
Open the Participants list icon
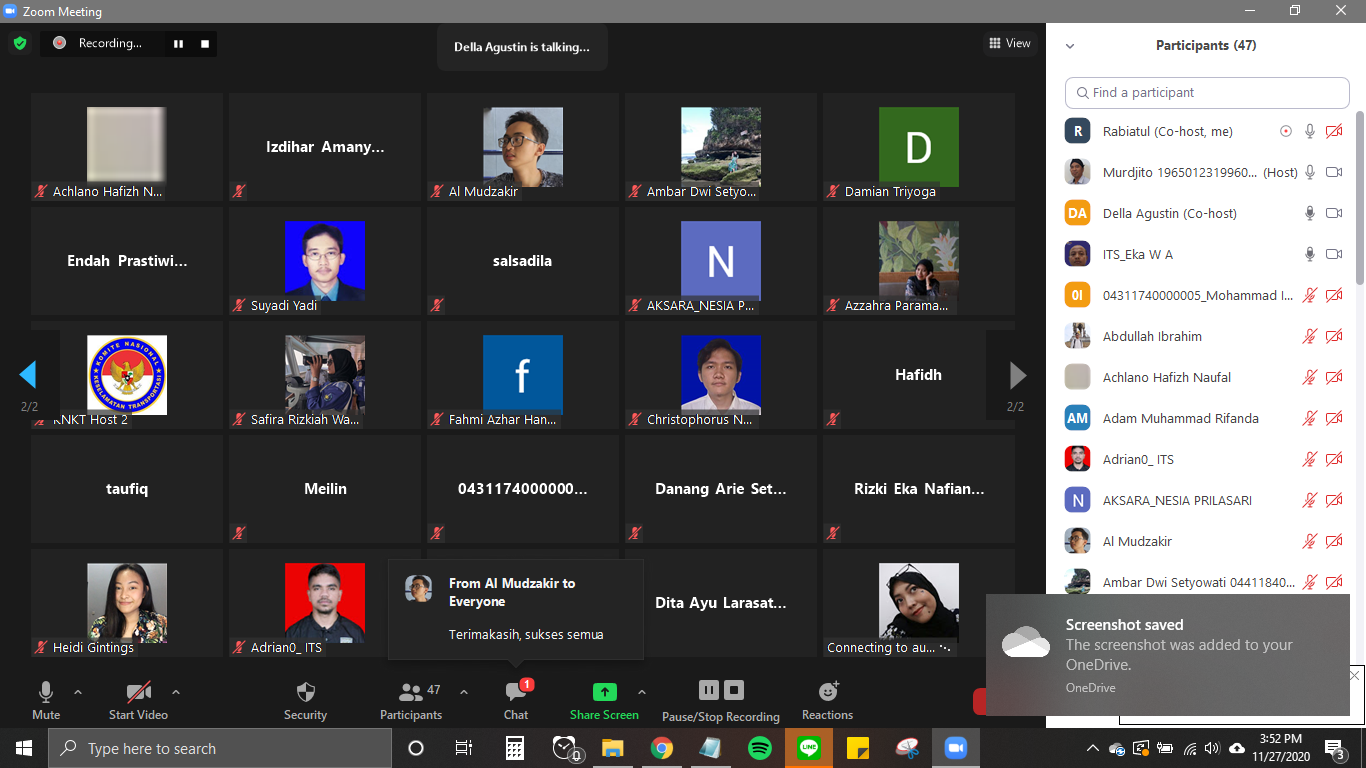click(x=410, y=692)
